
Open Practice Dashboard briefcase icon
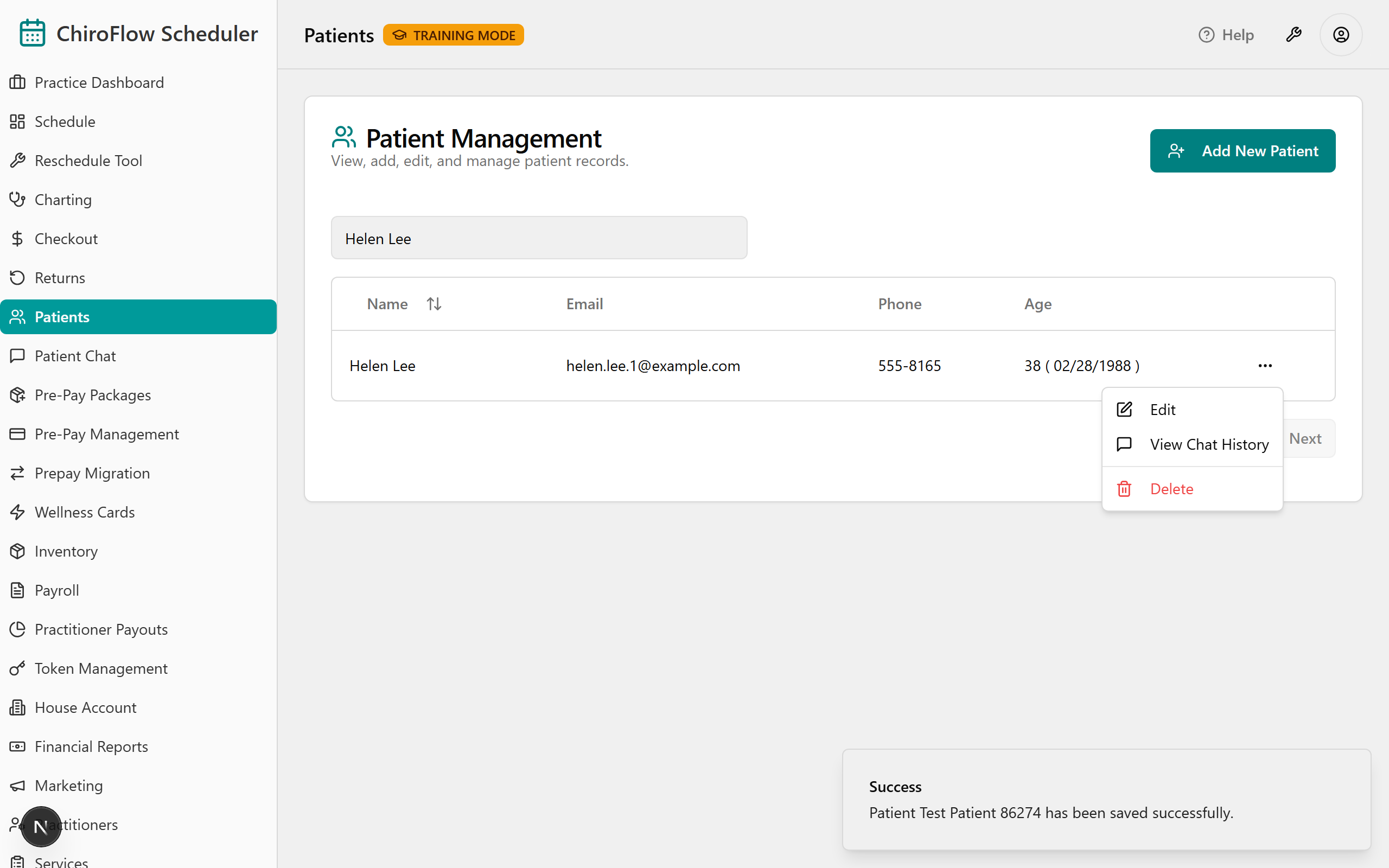click(x=17, y=82)
